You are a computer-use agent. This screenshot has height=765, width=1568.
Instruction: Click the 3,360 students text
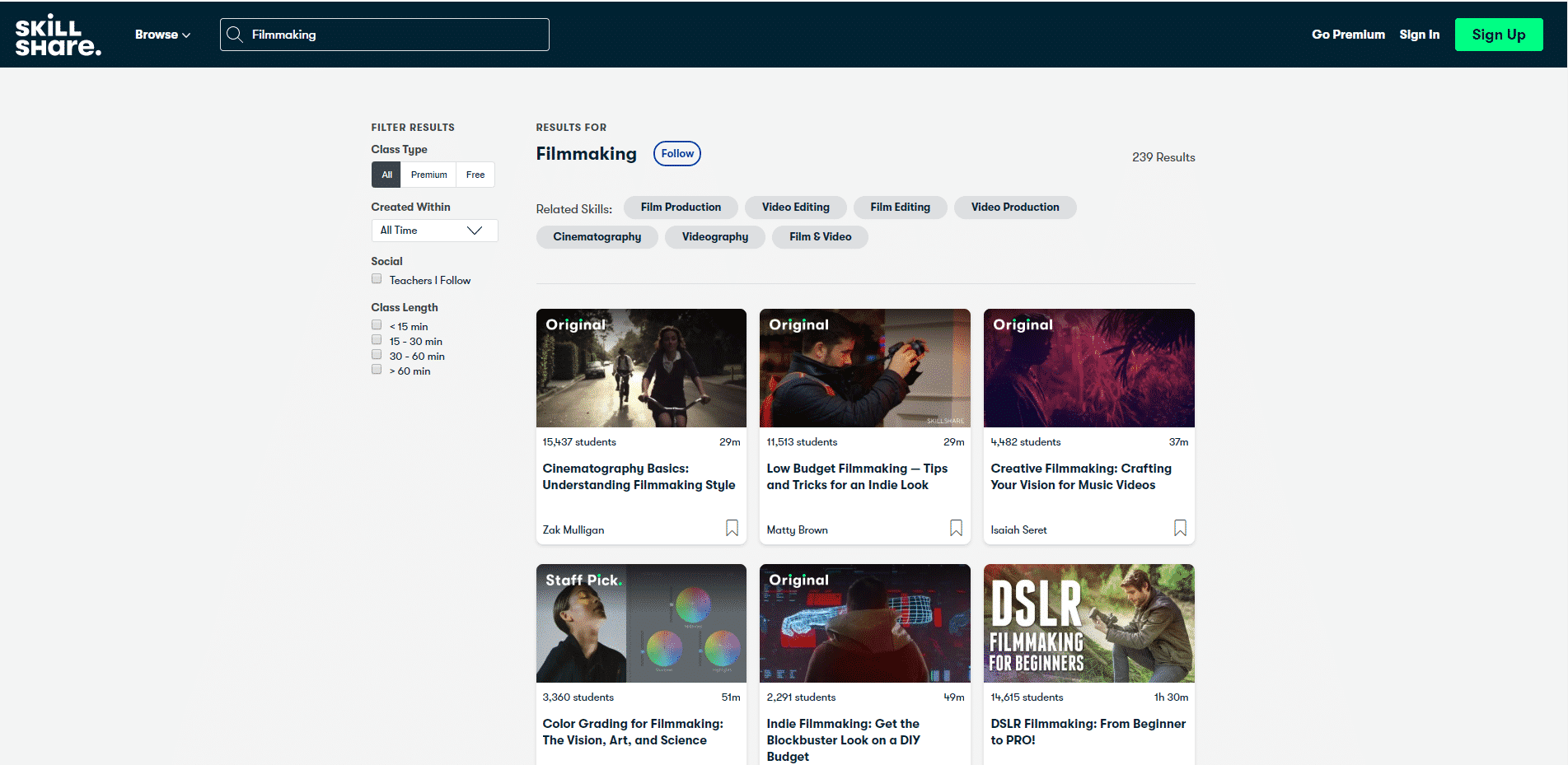[x=578, y=697]
